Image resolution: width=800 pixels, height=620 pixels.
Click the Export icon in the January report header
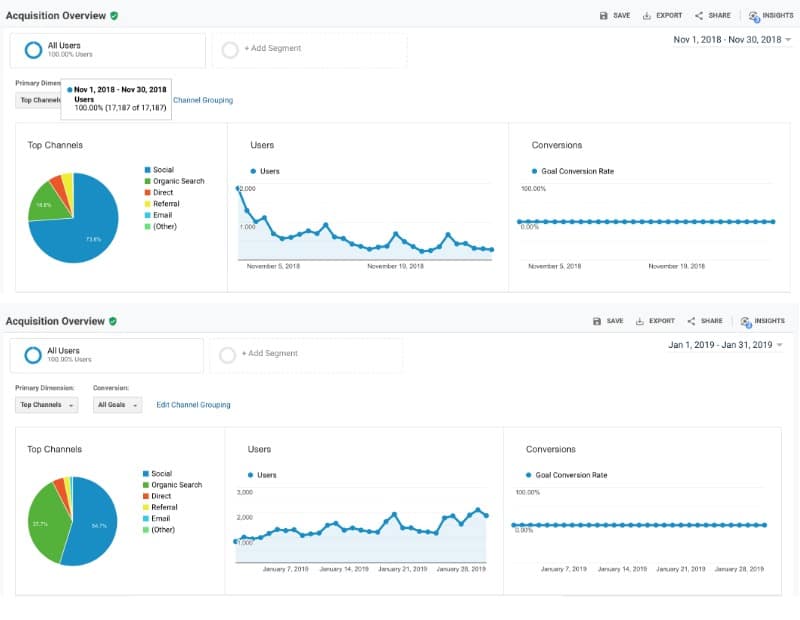click(x=639, y=321)
